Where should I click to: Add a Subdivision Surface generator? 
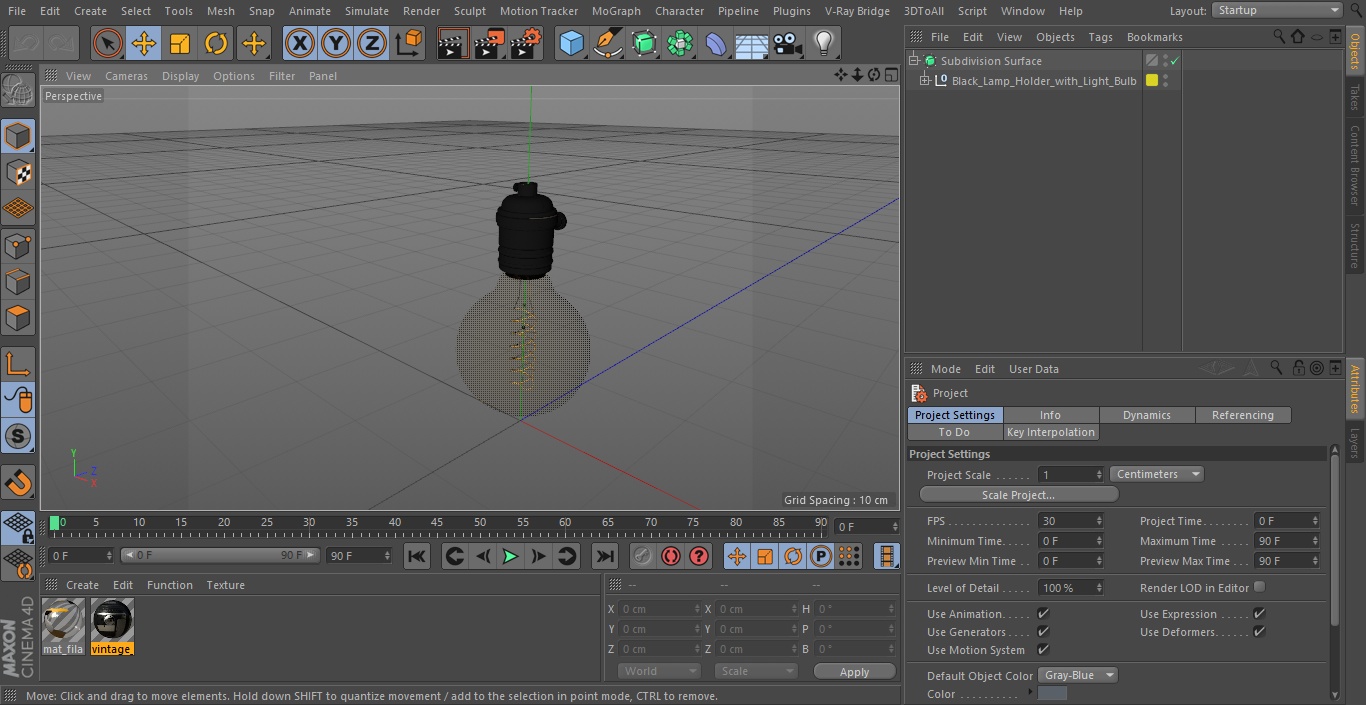point(644,43)
